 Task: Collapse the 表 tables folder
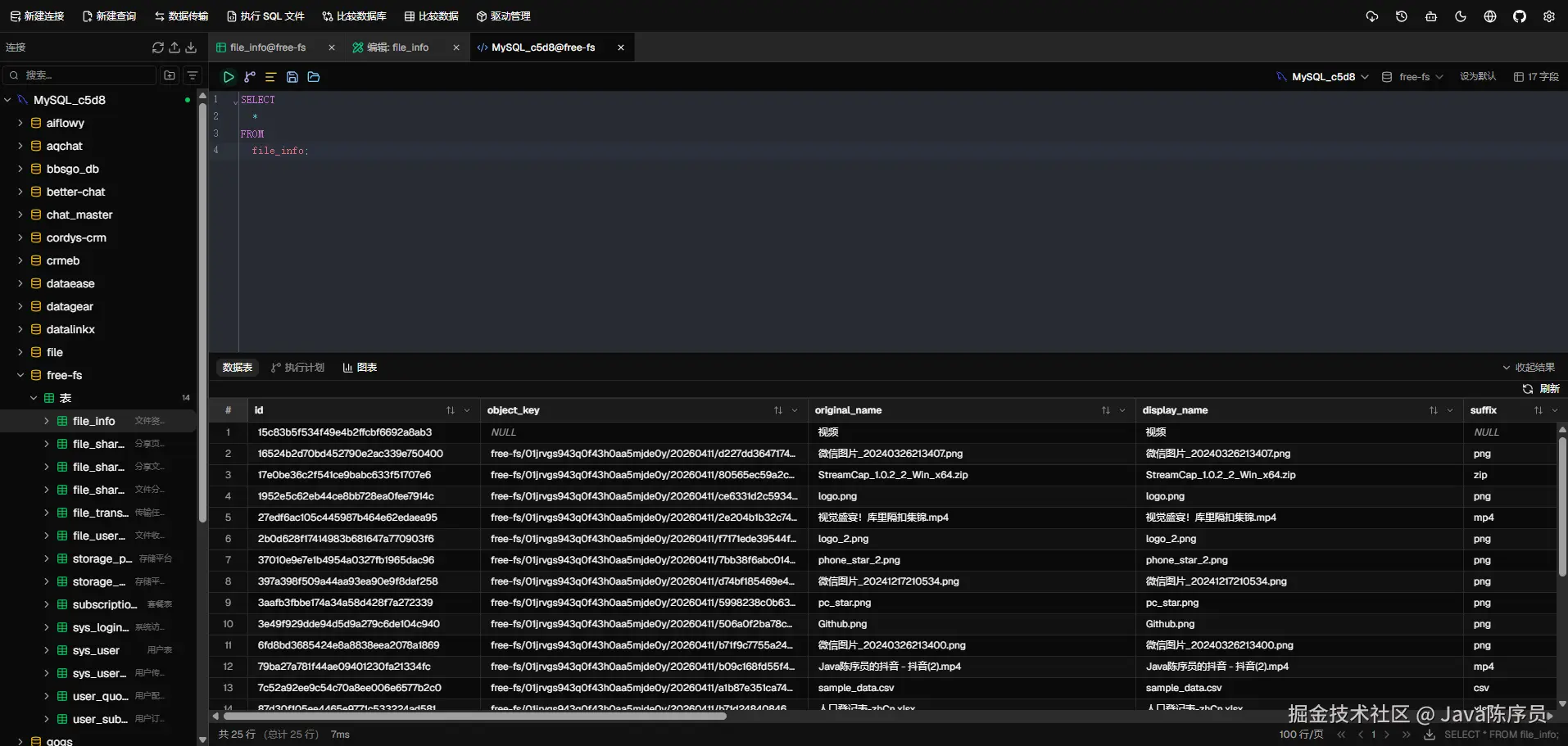click(34, 398)
